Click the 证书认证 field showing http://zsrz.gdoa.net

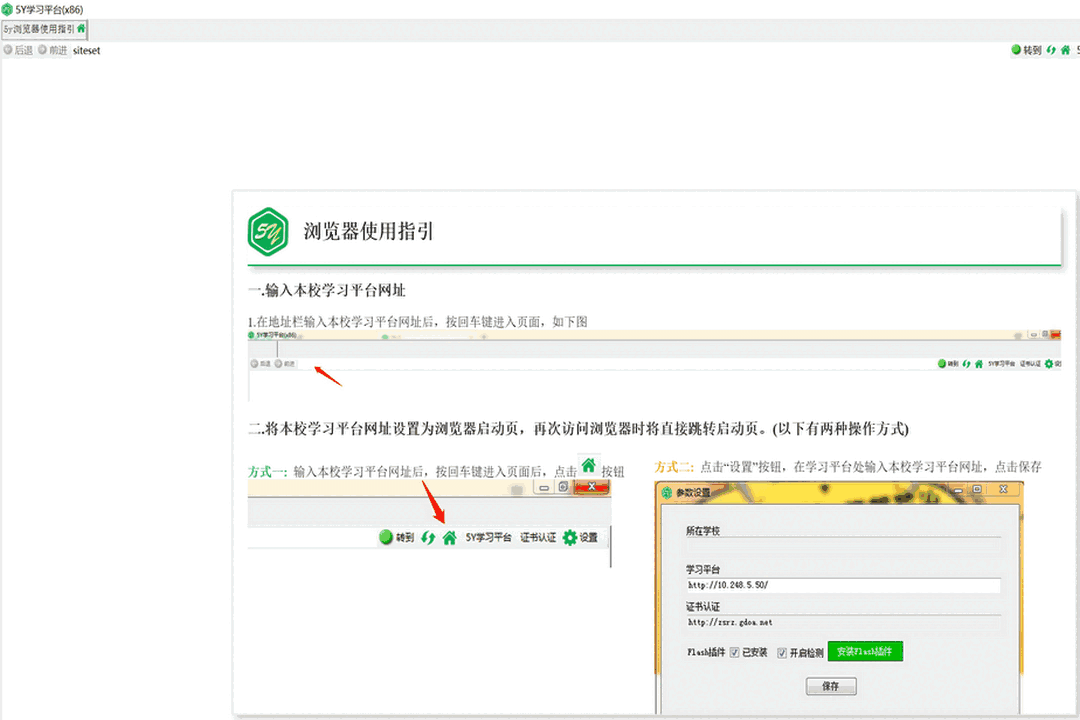[x=843, y=622]
